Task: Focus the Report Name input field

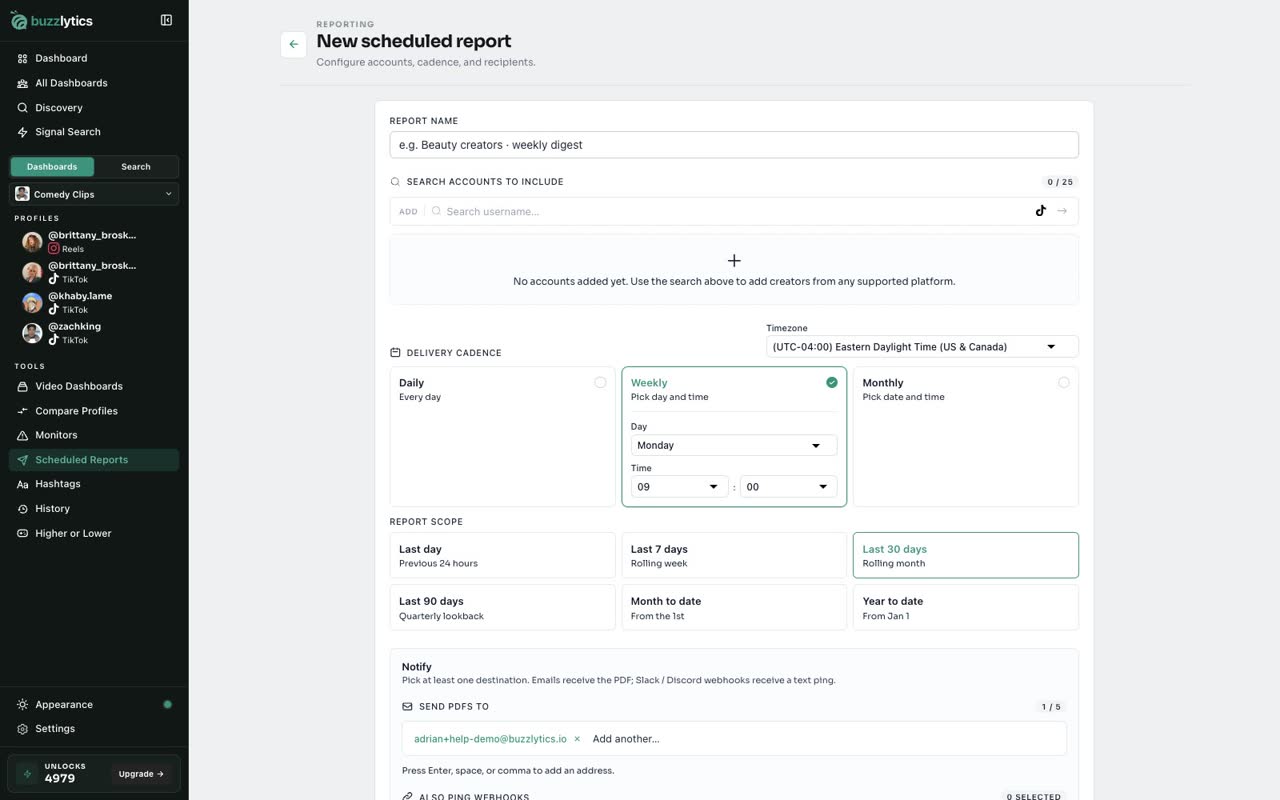Action: (734, 145)
